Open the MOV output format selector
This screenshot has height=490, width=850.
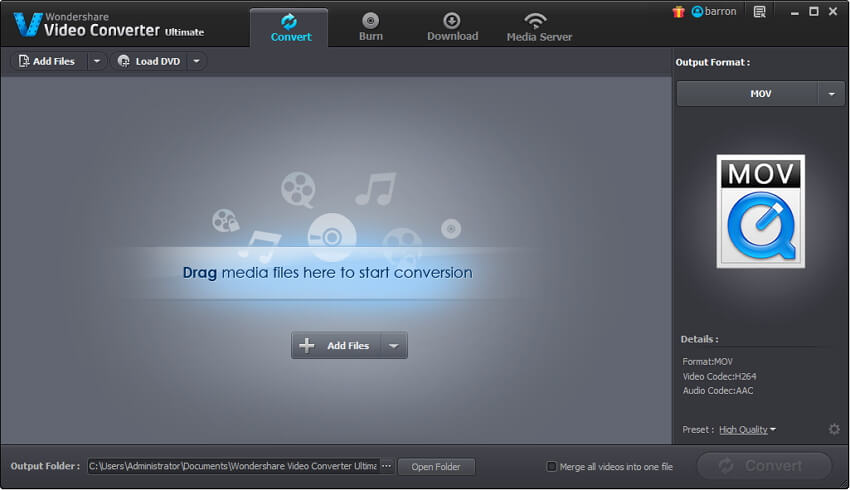[747, 94]
